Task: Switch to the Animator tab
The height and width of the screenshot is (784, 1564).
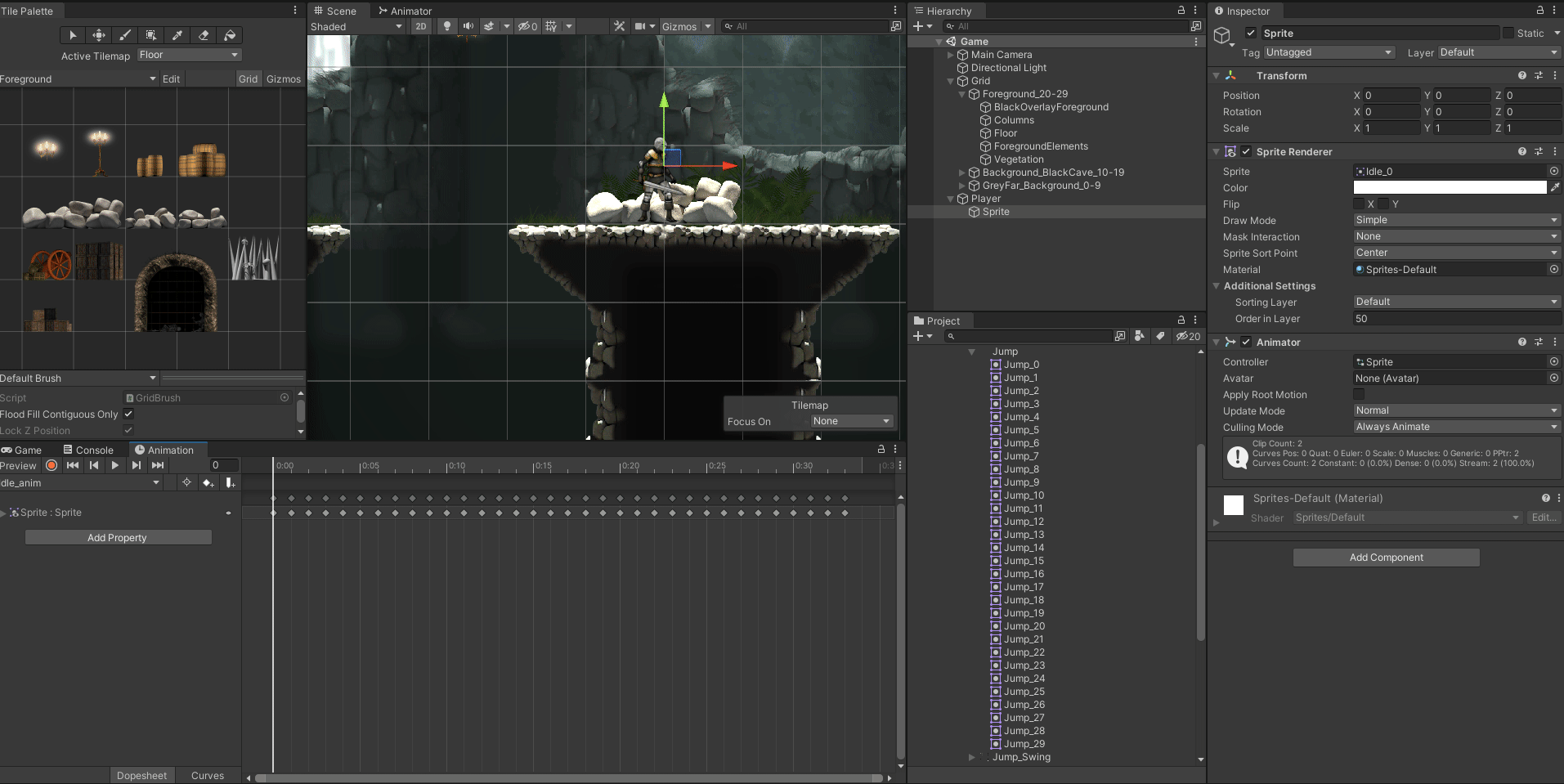Action: pyautogui.click(x=405, y=11)
